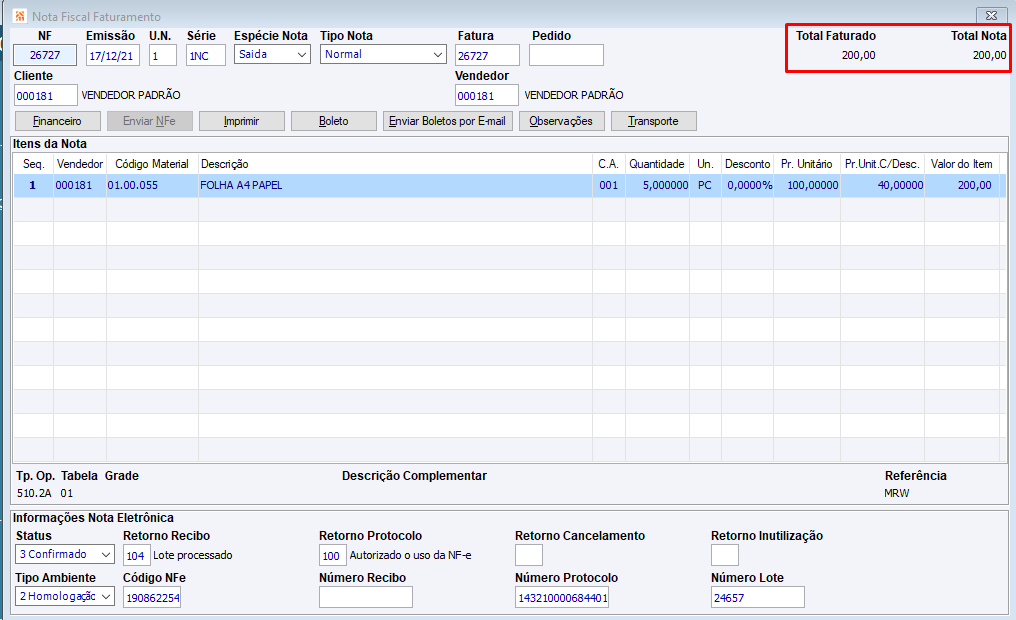Click the Vendedor code field in the header
The width and height of the screenshot is (1016, 620).
(x=487, y=95)
